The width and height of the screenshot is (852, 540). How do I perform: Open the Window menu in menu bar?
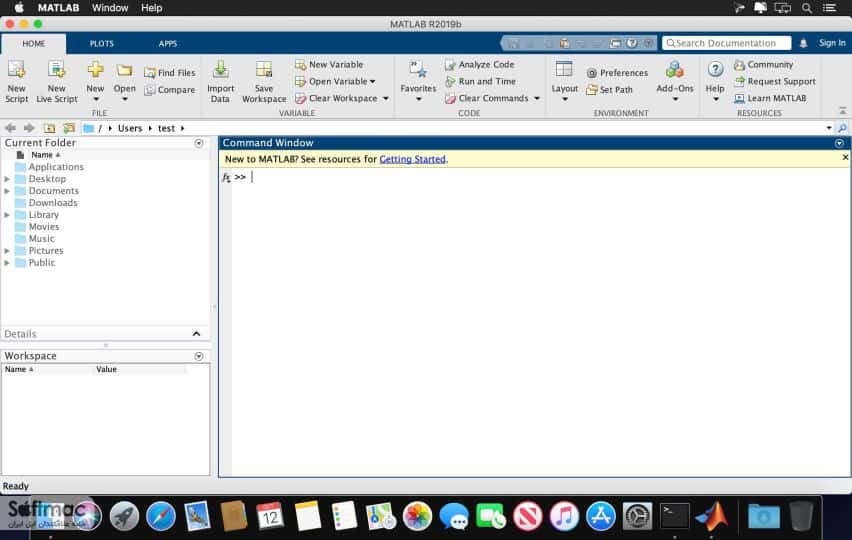coord(110,8)
